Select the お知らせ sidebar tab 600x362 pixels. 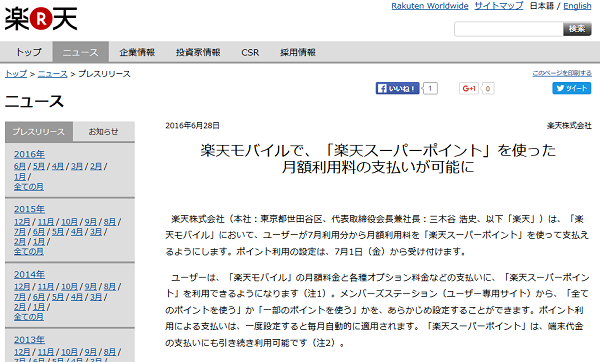click(x=103, y=132)
